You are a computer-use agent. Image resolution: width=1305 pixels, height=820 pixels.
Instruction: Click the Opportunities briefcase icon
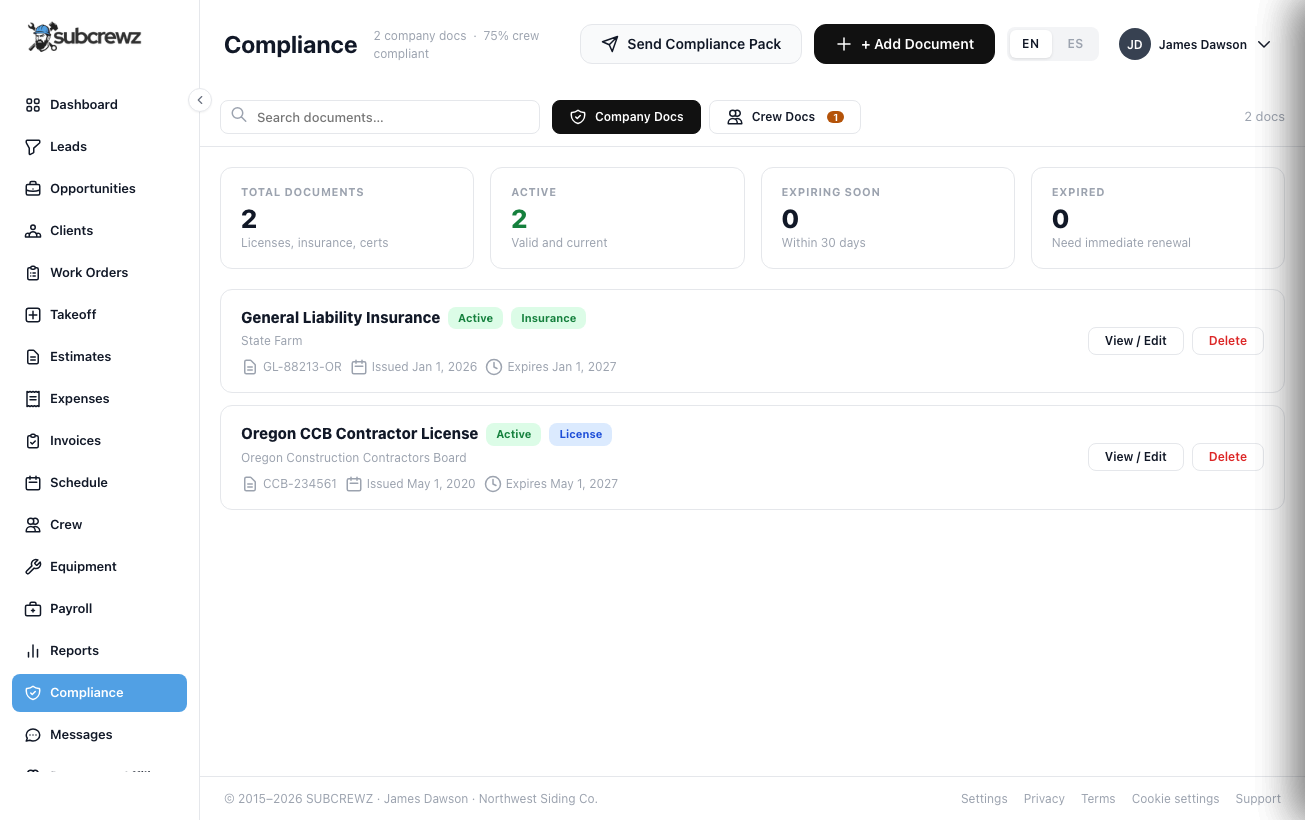click(x=33, y=189)
